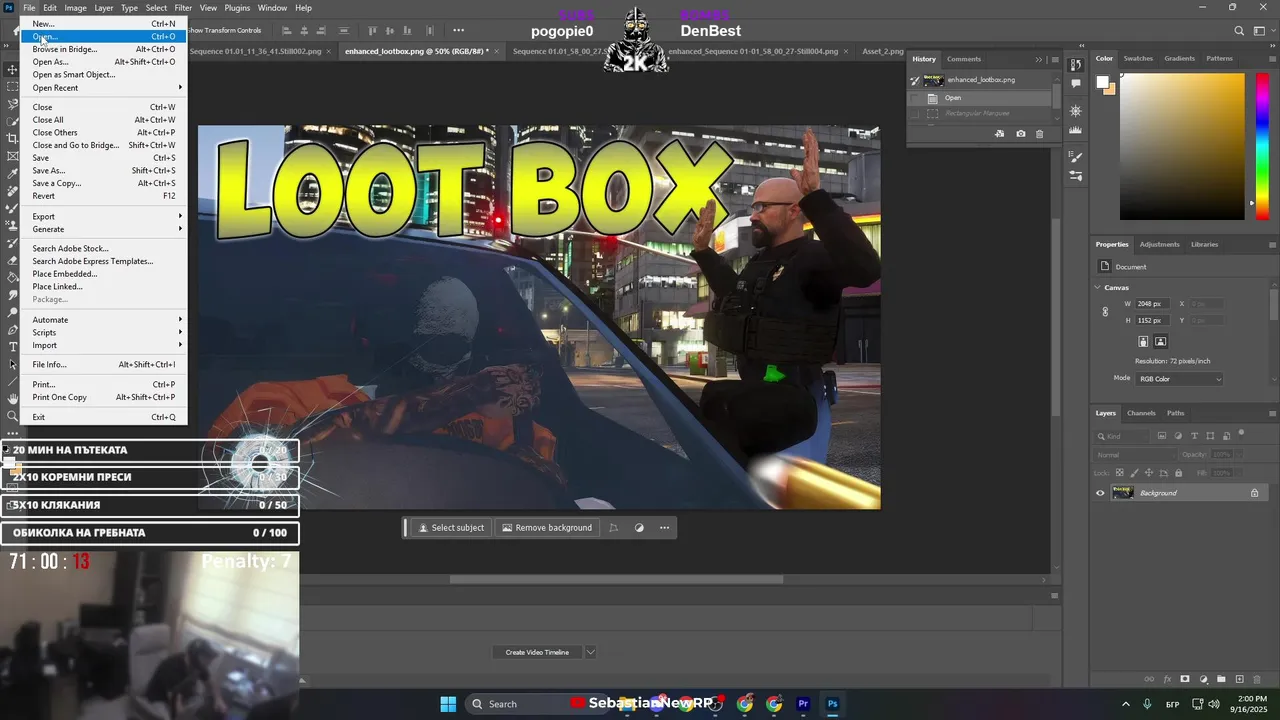Viewport: 1280px width, 720px height.
Task: Select the Crop tool in the toolbar
Action: click(12, 138)
